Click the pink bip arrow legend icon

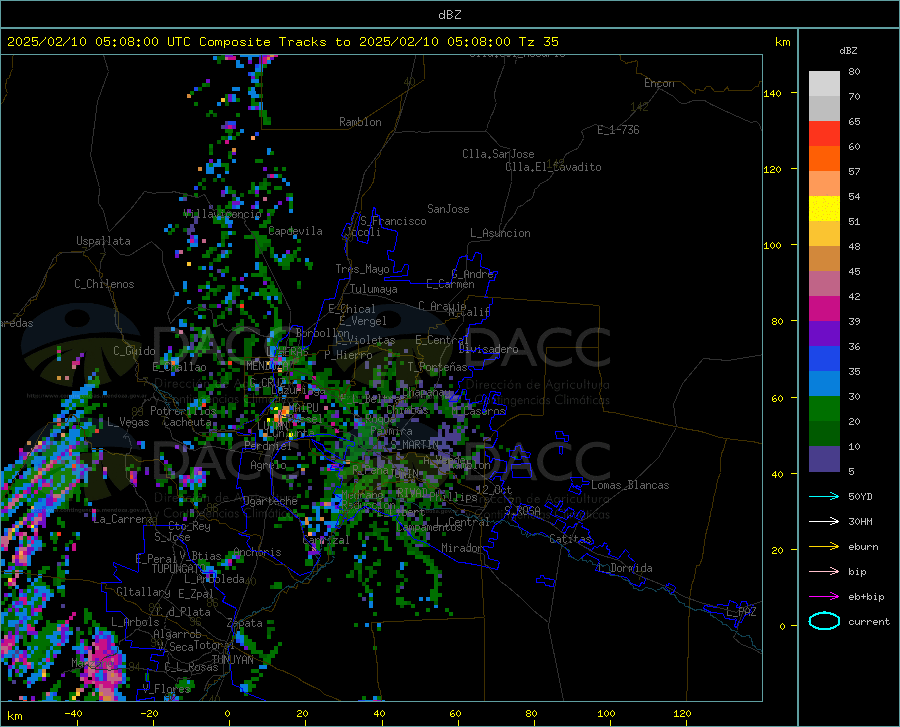pos(824,572)
